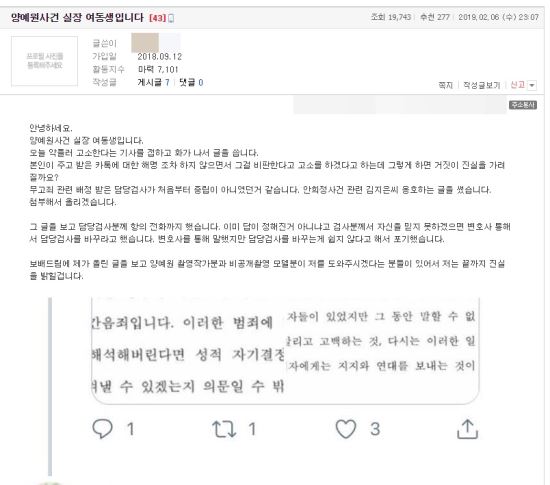Click the post title 양예원사건 실장 여동생입니다
The width and height of the screenshot is (550, 485).
tap(77, 18)
